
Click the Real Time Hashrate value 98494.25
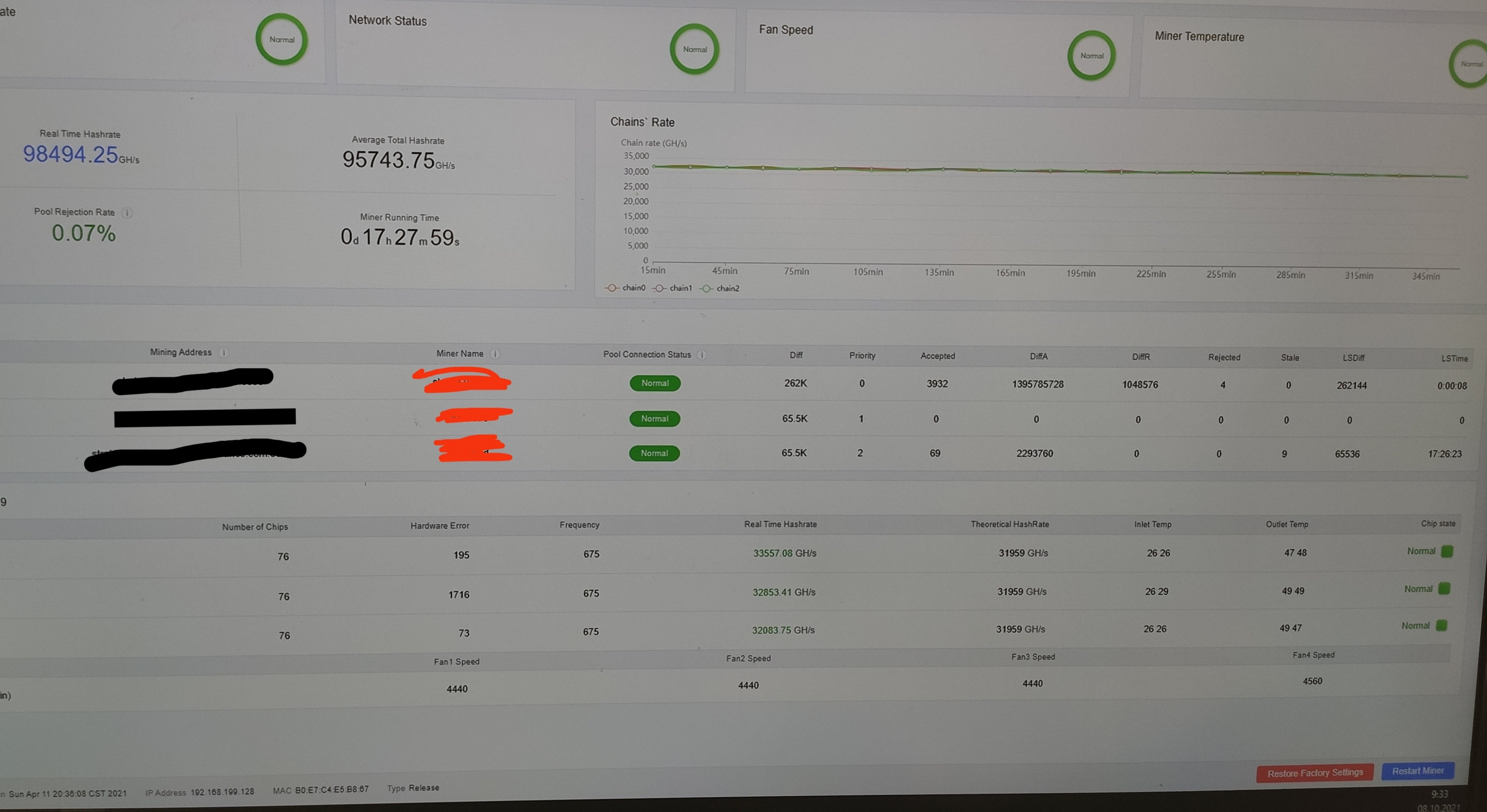click(71, 154)
